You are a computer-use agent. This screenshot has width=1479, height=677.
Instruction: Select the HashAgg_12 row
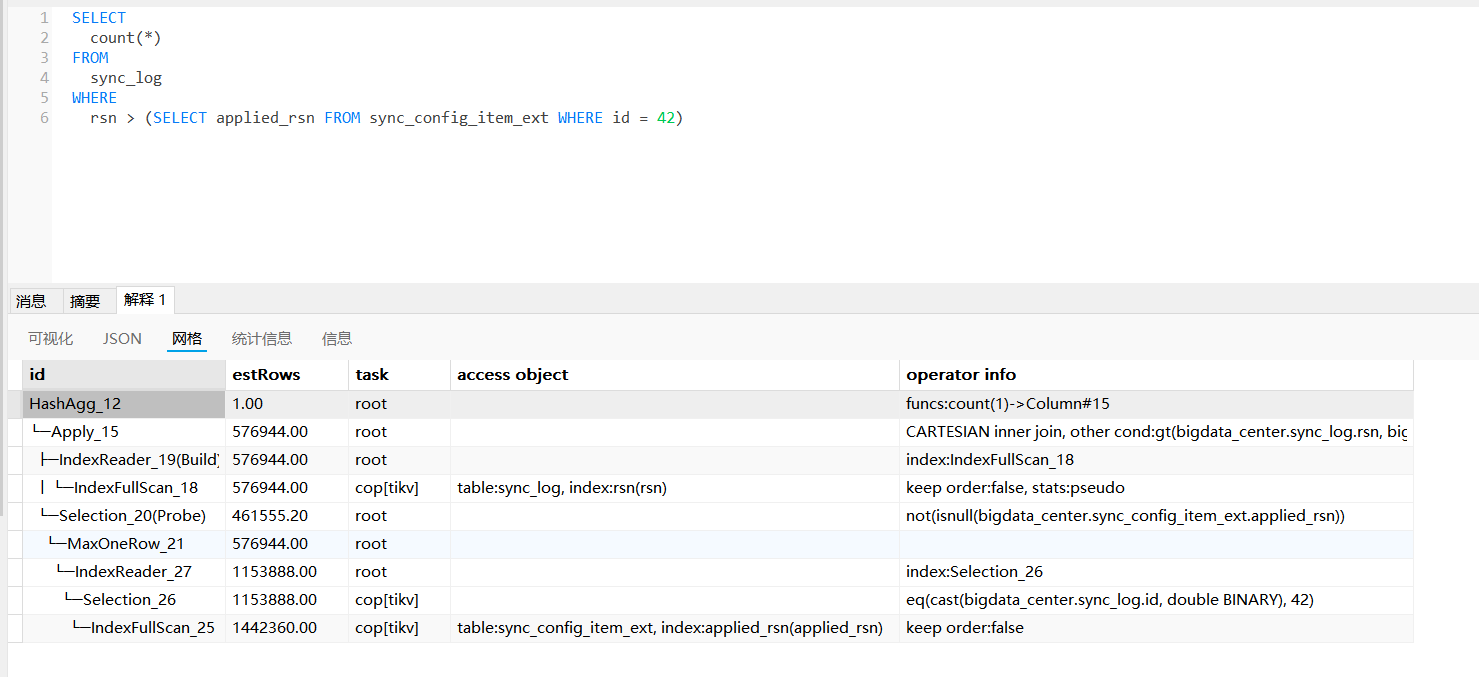click(x=75, y=404)
